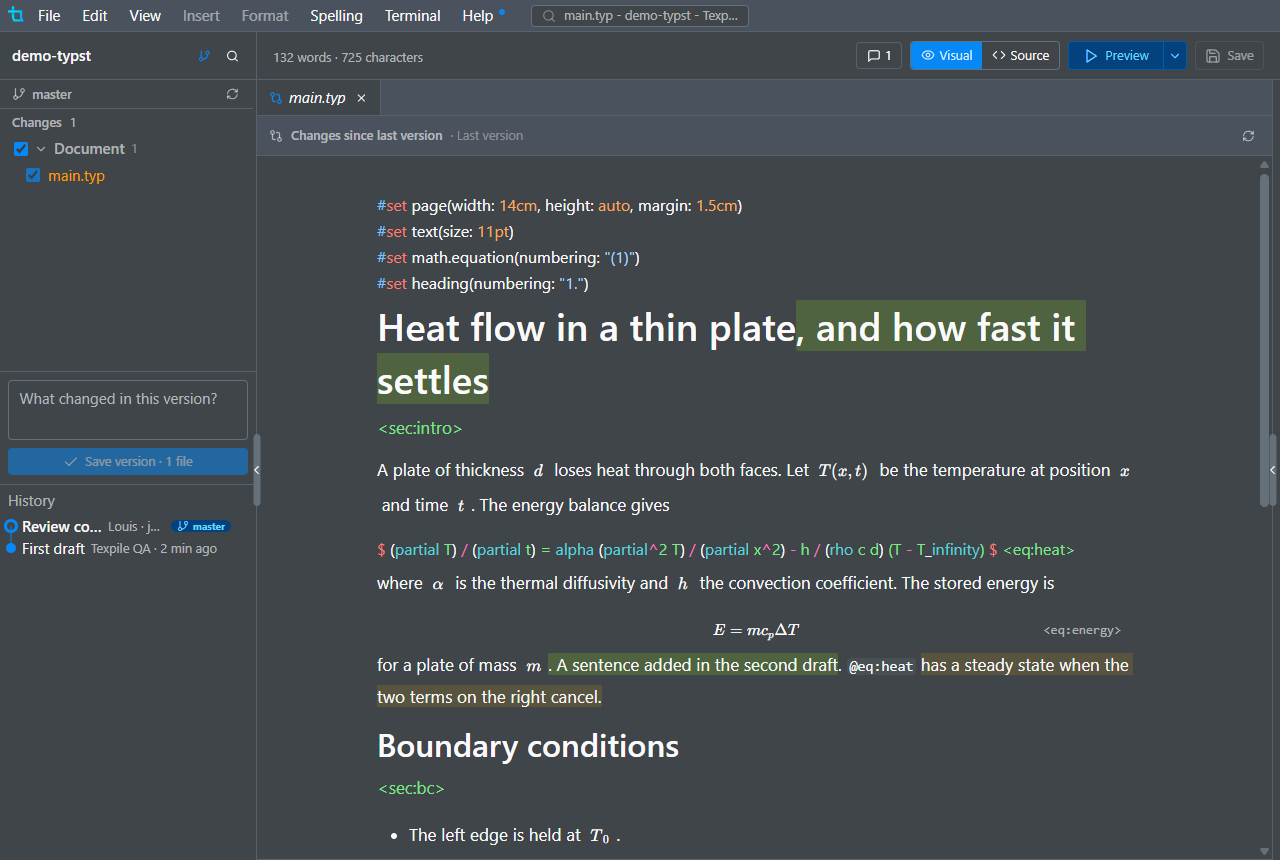1280x860 pixels.
Task: Click the Last version link
Action: click(490, 136)
